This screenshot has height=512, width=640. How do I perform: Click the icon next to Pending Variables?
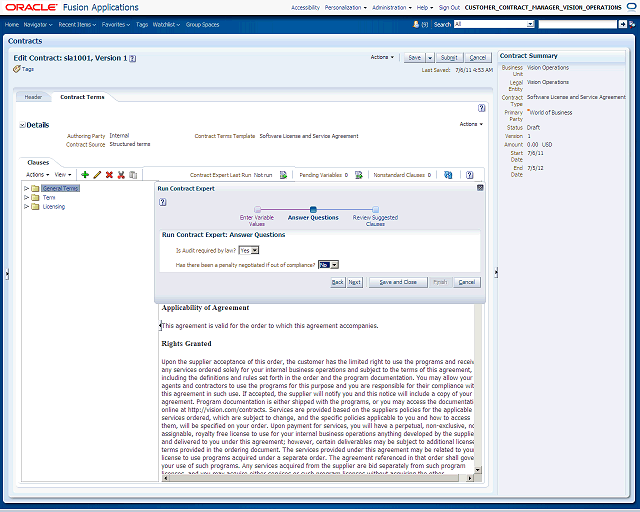tap(359, 175)
